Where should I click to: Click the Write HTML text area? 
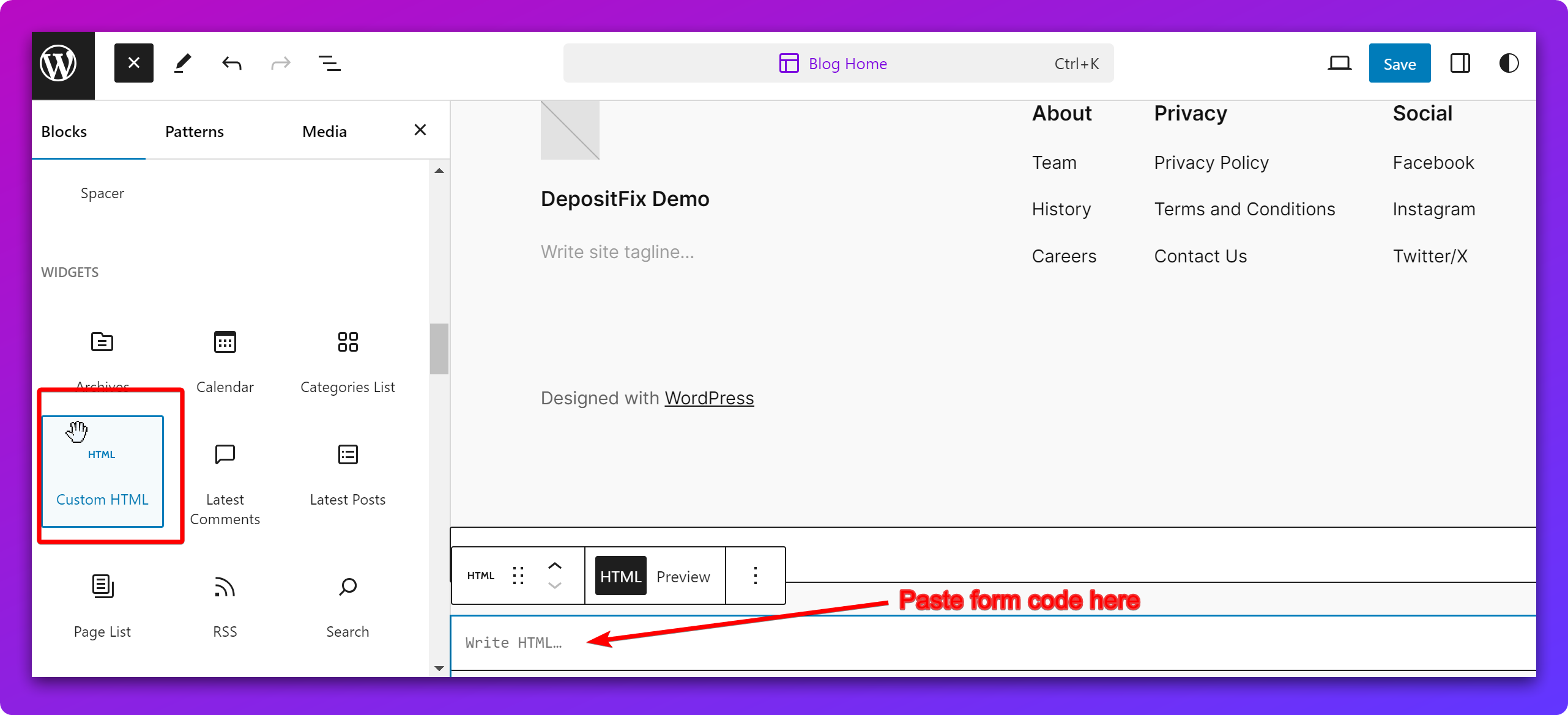pos(994,643)
